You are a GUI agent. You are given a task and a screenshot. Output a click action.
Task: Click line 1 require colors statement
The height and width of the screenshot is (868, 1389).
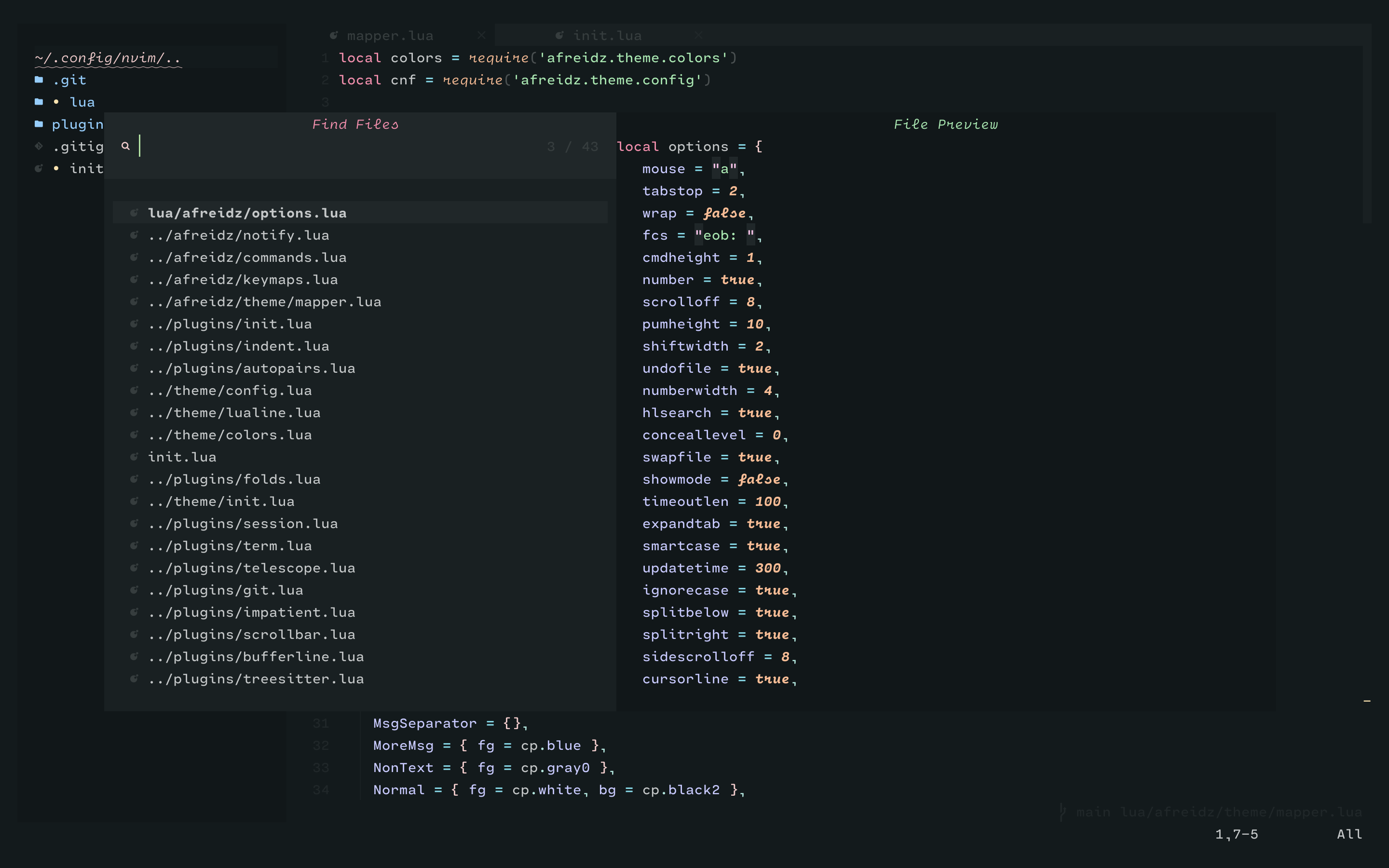pyautogui.click(x=538, y=58)
